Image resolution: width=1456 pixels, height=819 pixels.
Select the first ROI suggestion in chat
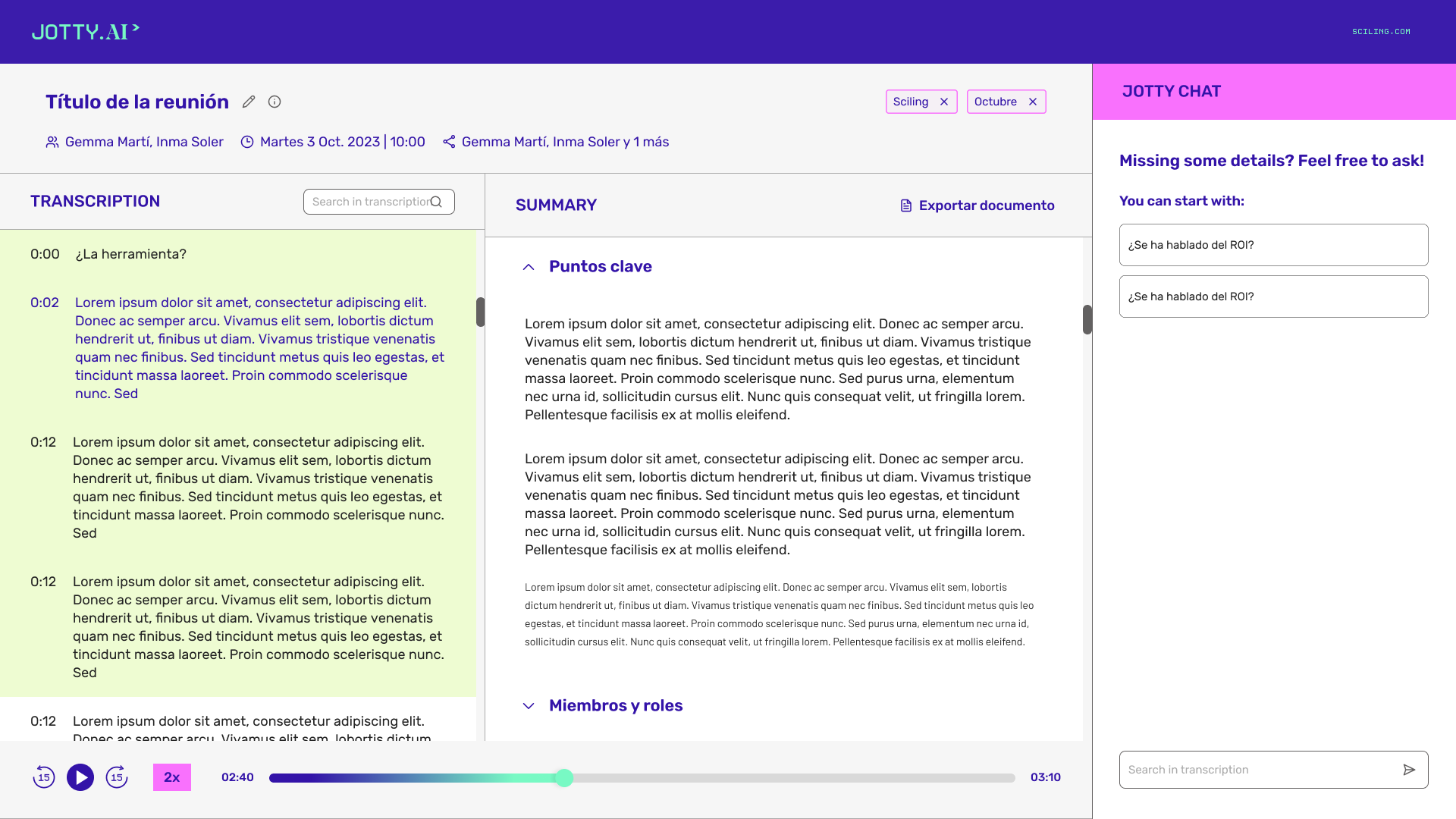click(x=1273, y=245)
